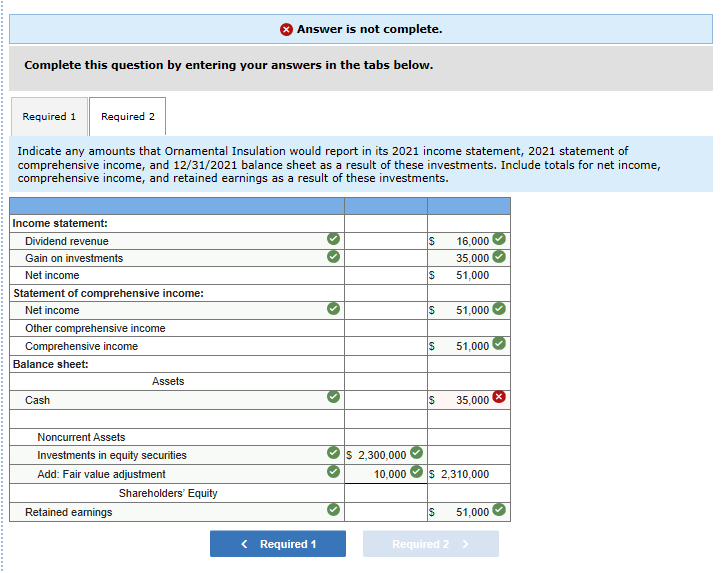Click green check in comprehensive Net income label row
The height and width of the screenshot is (573, 727).
pyautogui.click(x=333, y=308)
